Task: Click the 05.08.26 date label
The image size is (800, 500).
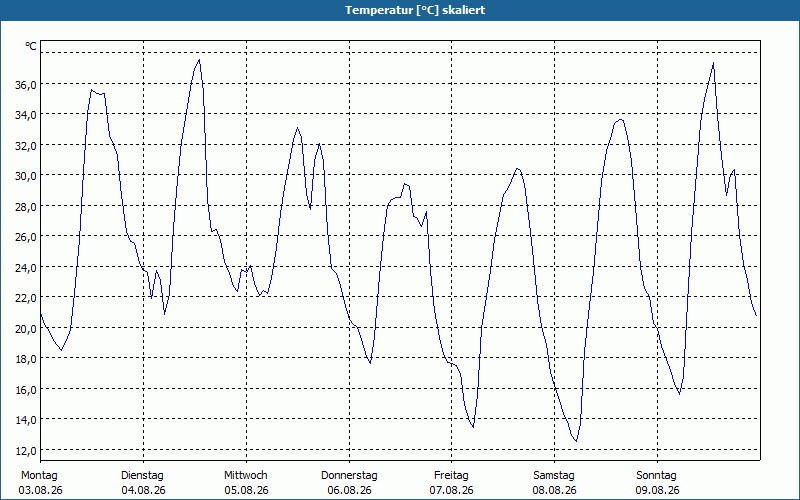Action: pos(246,490)
